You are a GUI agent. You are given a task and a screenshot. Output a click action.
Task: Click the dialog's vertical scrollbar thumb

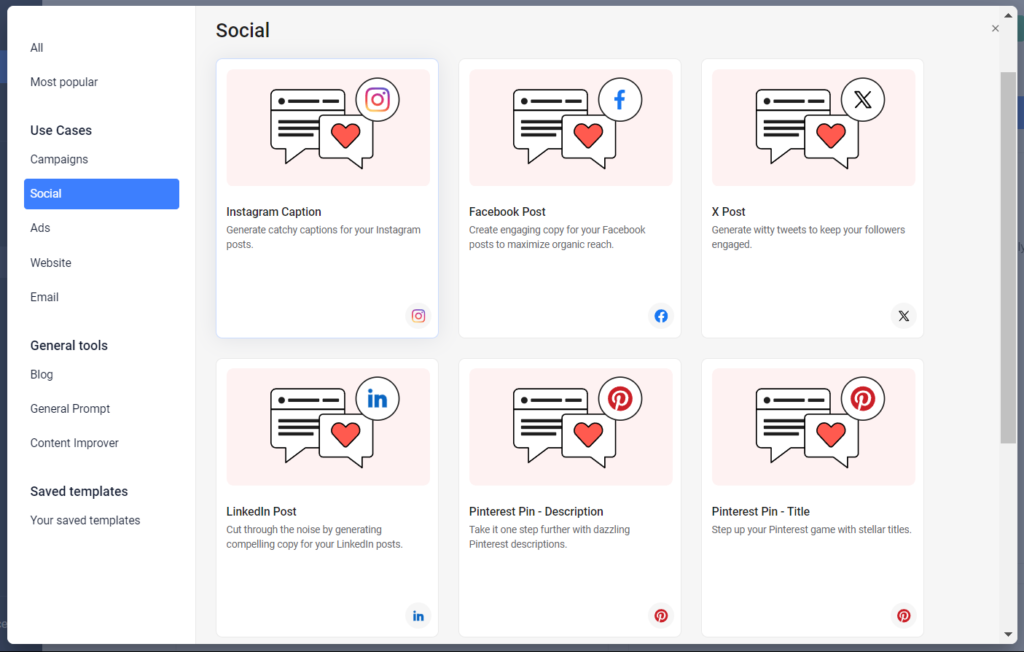coord(1008,258)
